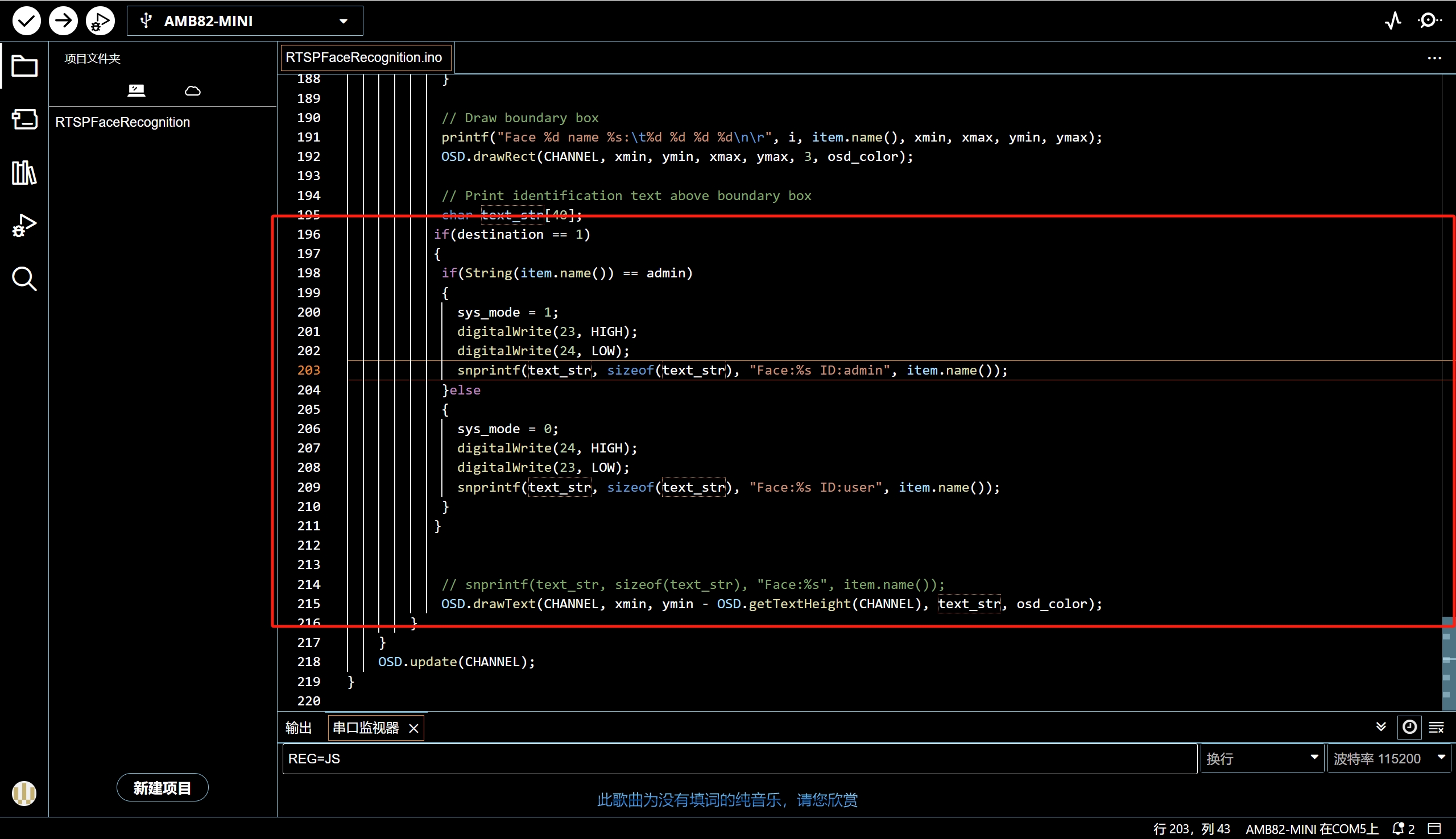Clear serial monitor output icon

(x=1437, y=728)
